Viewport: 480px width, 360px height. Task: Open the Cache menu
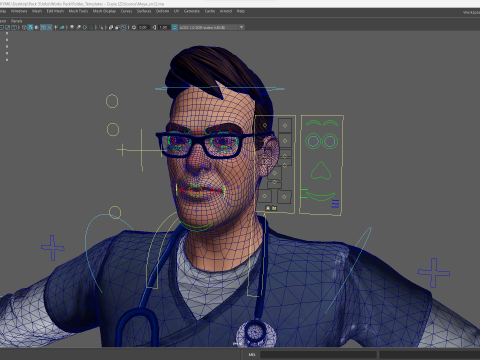(210, 11)
